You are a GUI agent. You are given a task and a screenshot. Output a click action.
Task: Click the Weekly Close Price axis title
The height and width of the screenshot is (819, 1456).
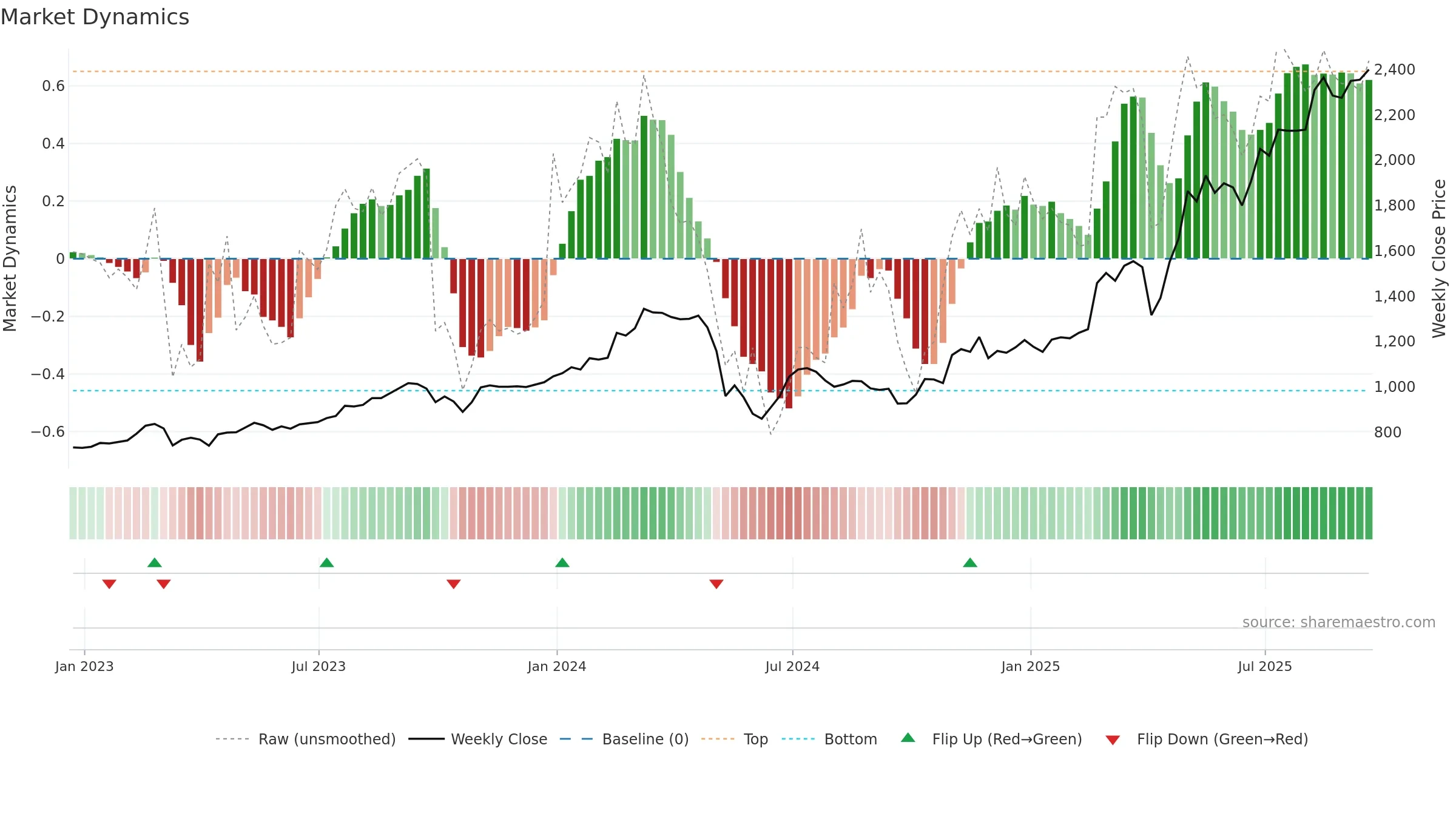pos(1439,258)
